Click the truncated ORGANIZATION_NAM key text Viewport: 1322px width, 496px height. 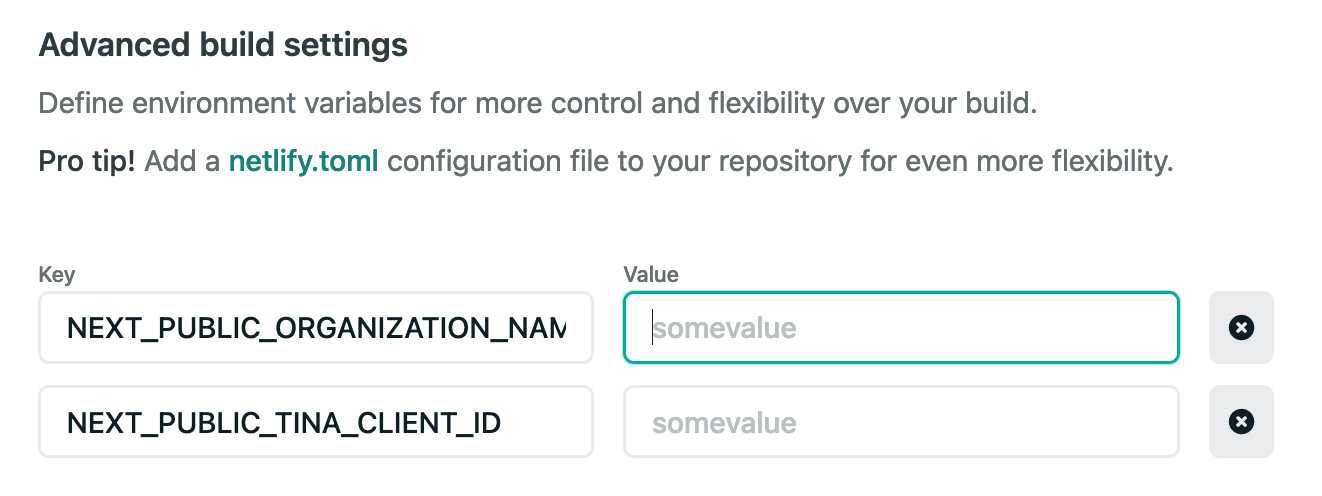pyautogui.click(x=316, y=328)
